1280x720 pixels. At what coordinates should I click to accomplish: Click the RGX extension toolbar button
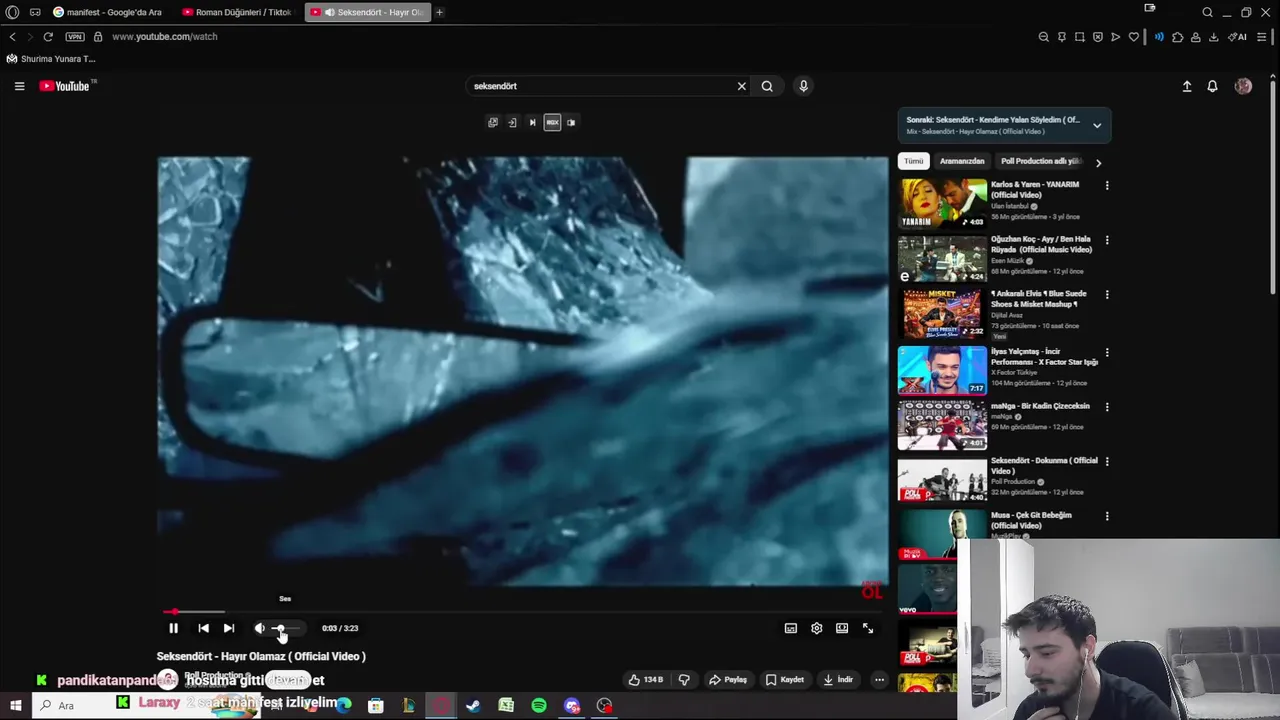click(x=552, y=122)
